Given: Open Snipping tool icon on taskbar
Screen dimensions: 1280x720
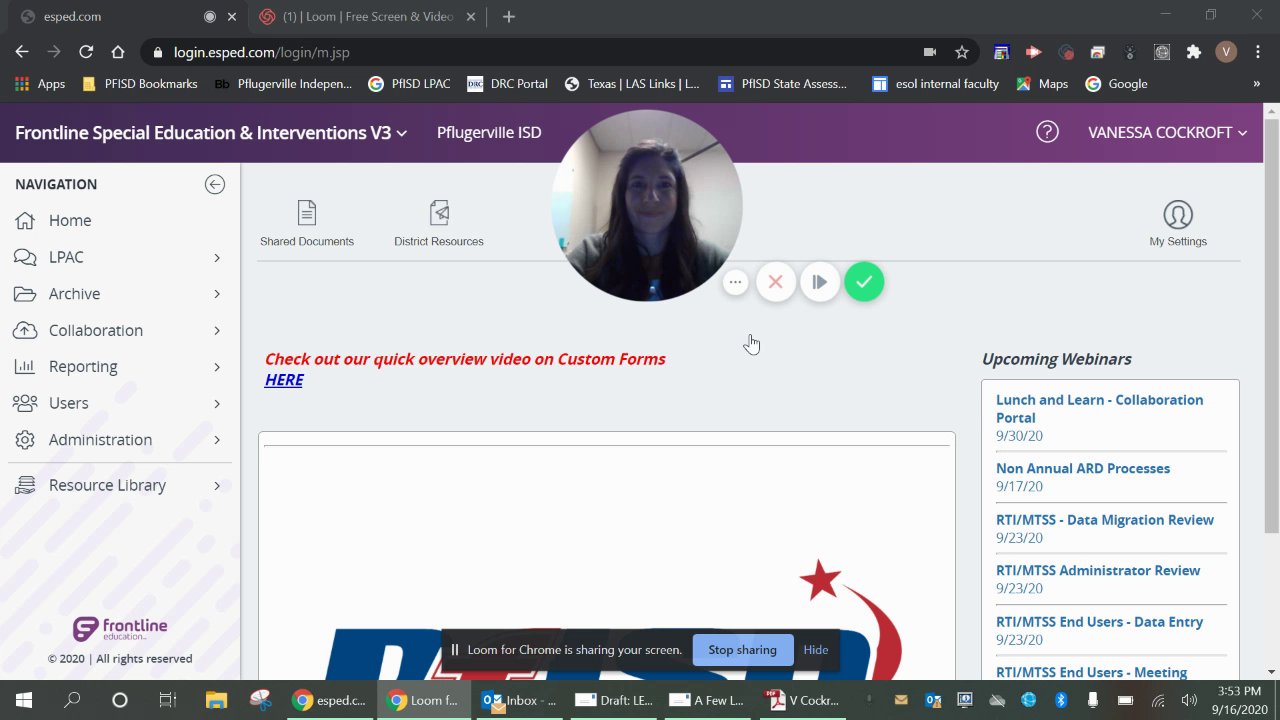Looking at the screenshot, I should 261,700.
